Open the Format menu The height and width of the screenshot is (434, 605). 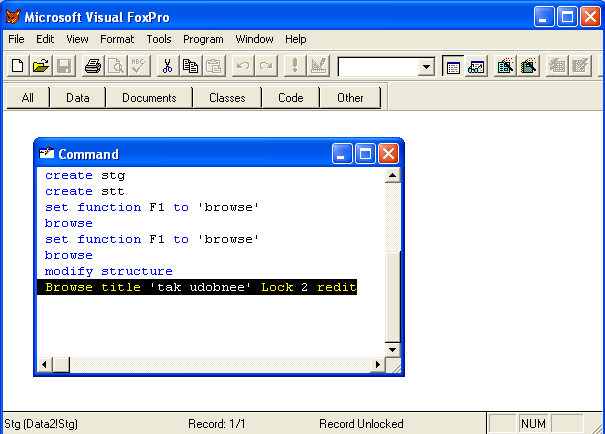click(117, 39)
